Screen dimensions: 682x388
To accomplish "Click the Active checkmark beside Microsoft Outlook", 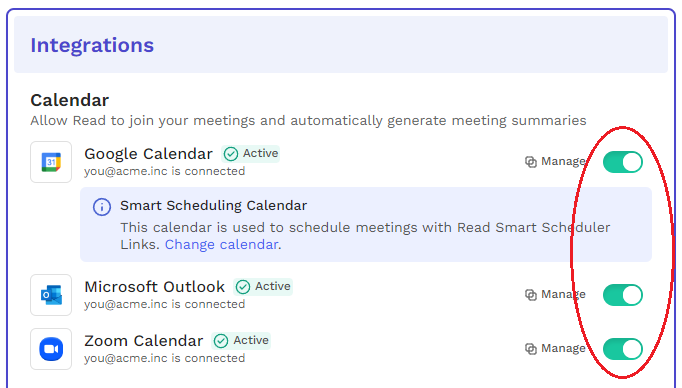I will [243, 287].
